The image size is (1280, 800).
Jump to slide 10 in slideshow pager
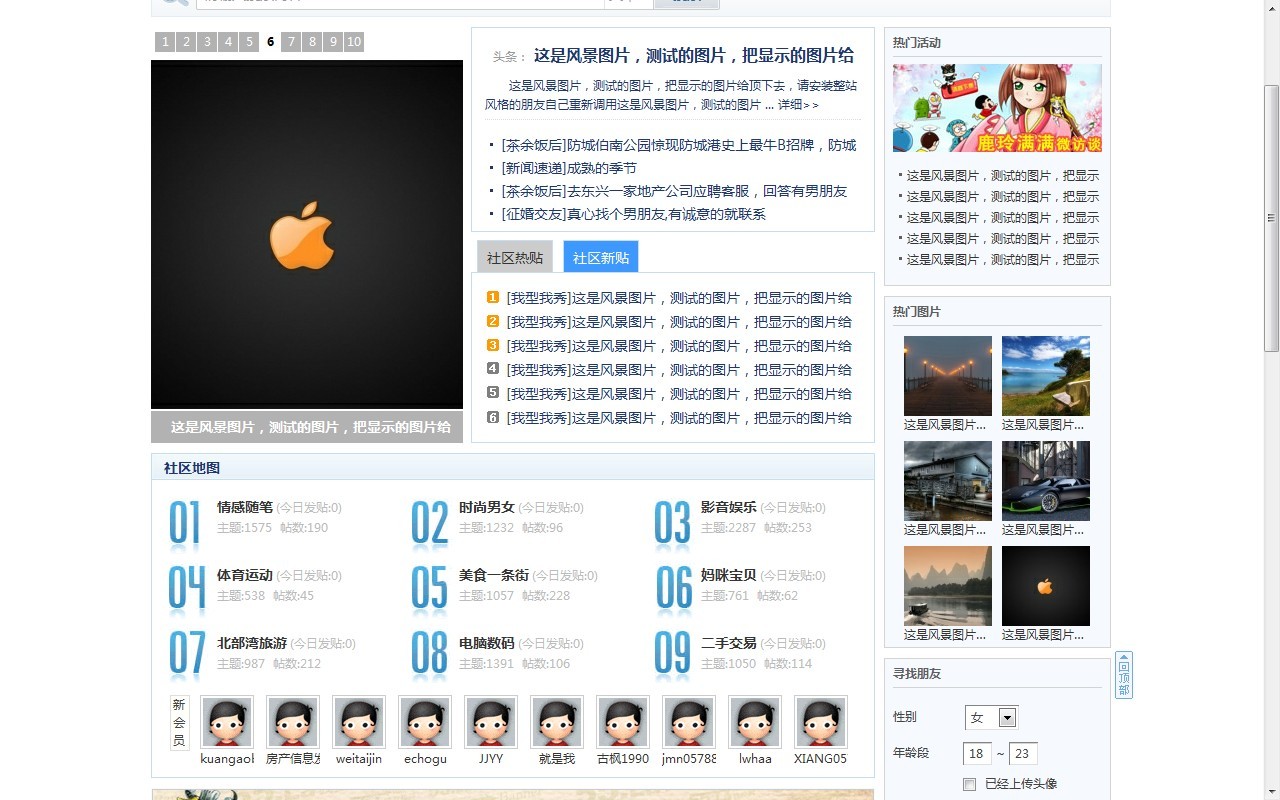[354, 42]
